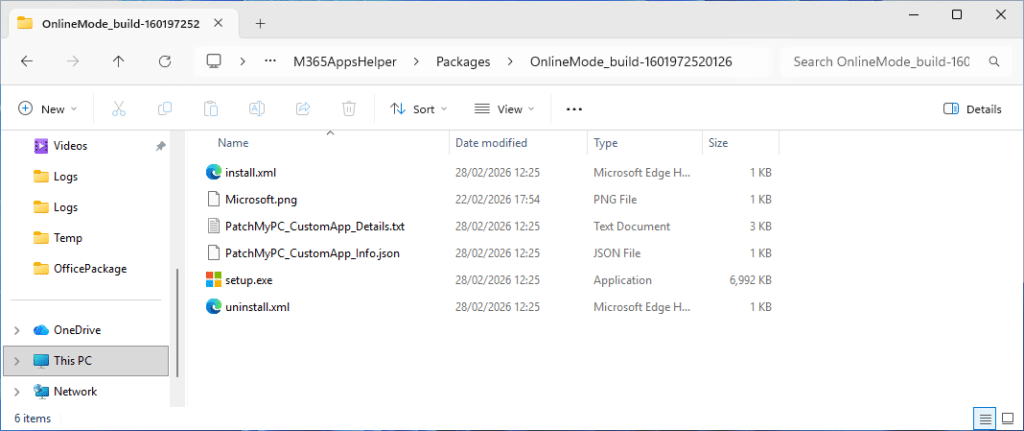Expand the OneDrive tree node
The height and width of the screenshot is (431, 1024).
tap(17, 330)
